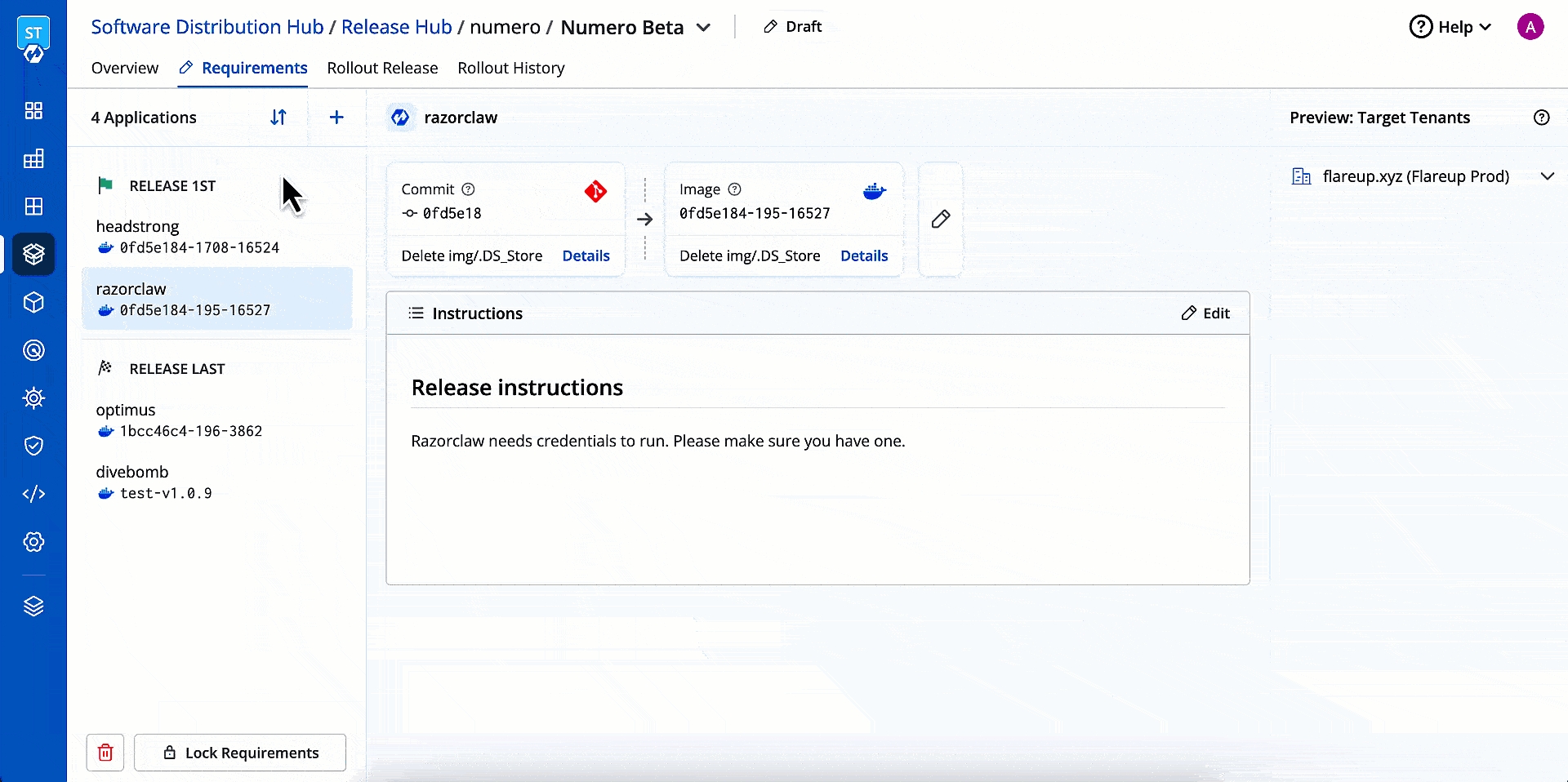Viewport: 1568px width, 782px height.
Task: Click Edit in the Instructions panel
Action: 1205,313
